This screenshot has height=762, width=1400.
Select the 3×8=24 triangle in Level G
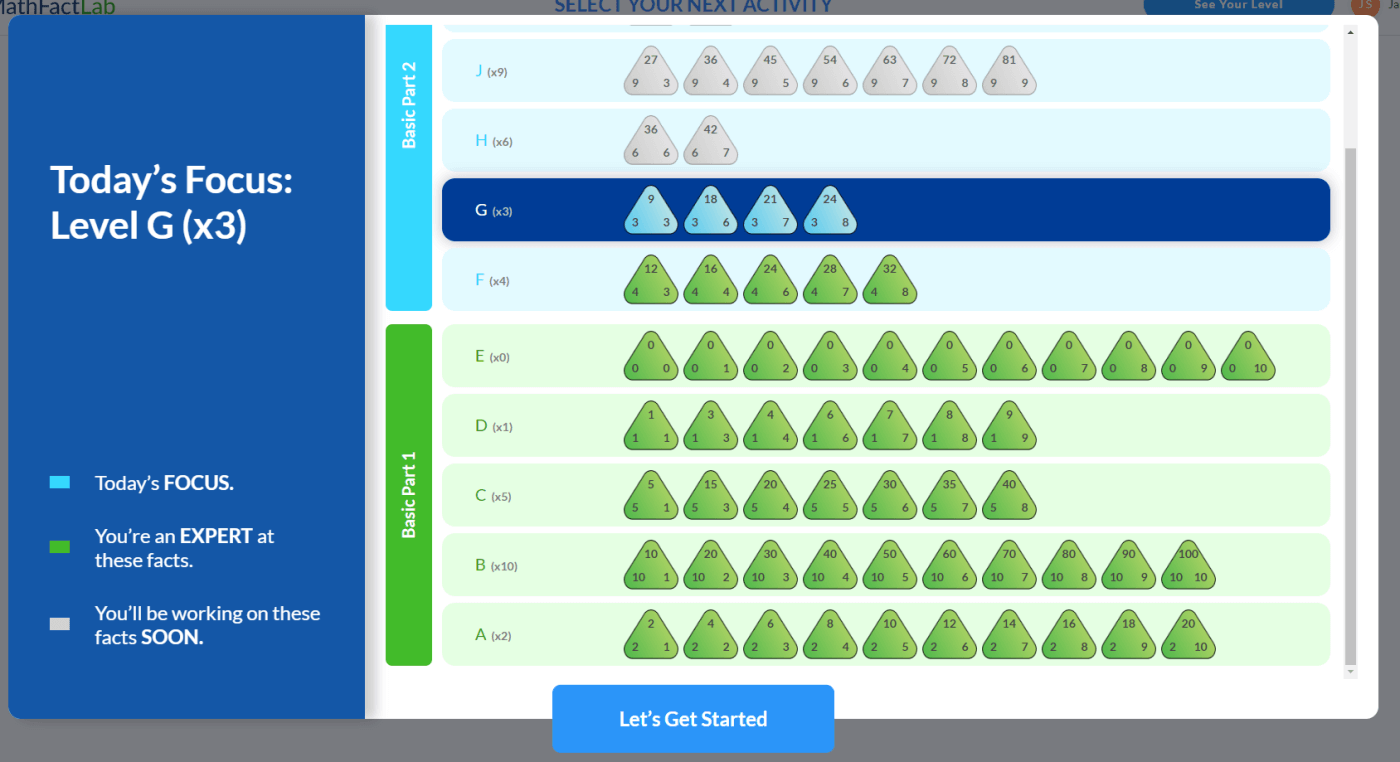click(829, 211)
